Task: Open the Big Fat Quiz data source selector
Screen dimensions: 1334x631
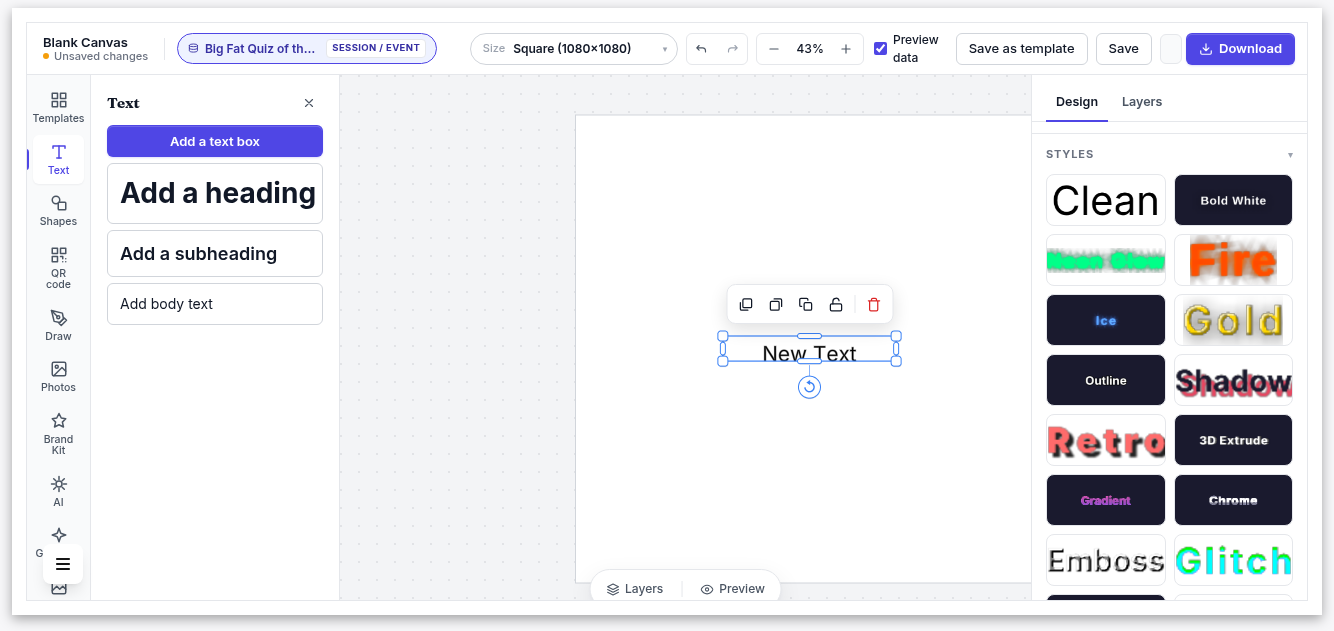Action: [x=307, y=48]
